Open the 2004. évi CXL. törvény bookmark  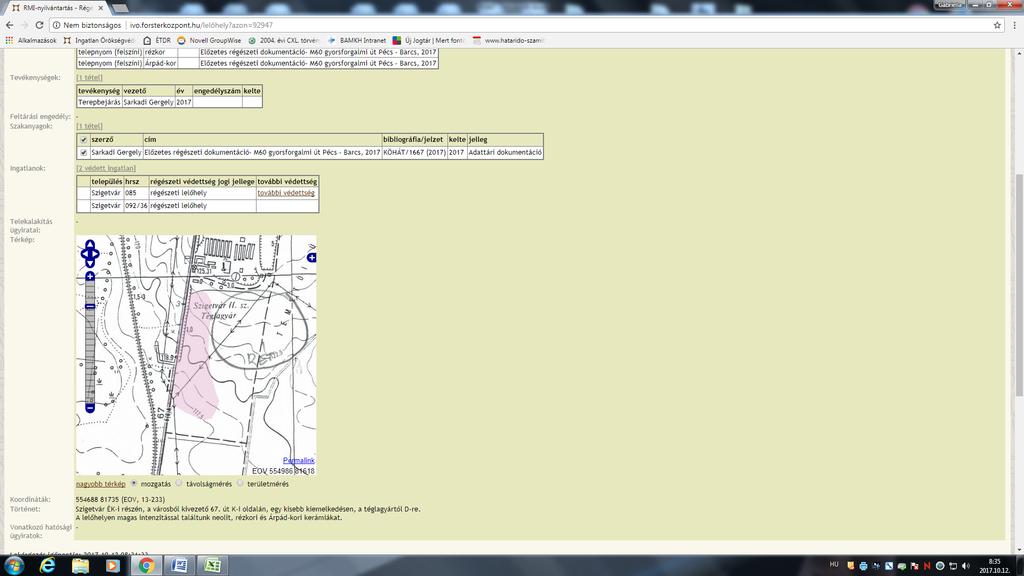pos(283,40)
